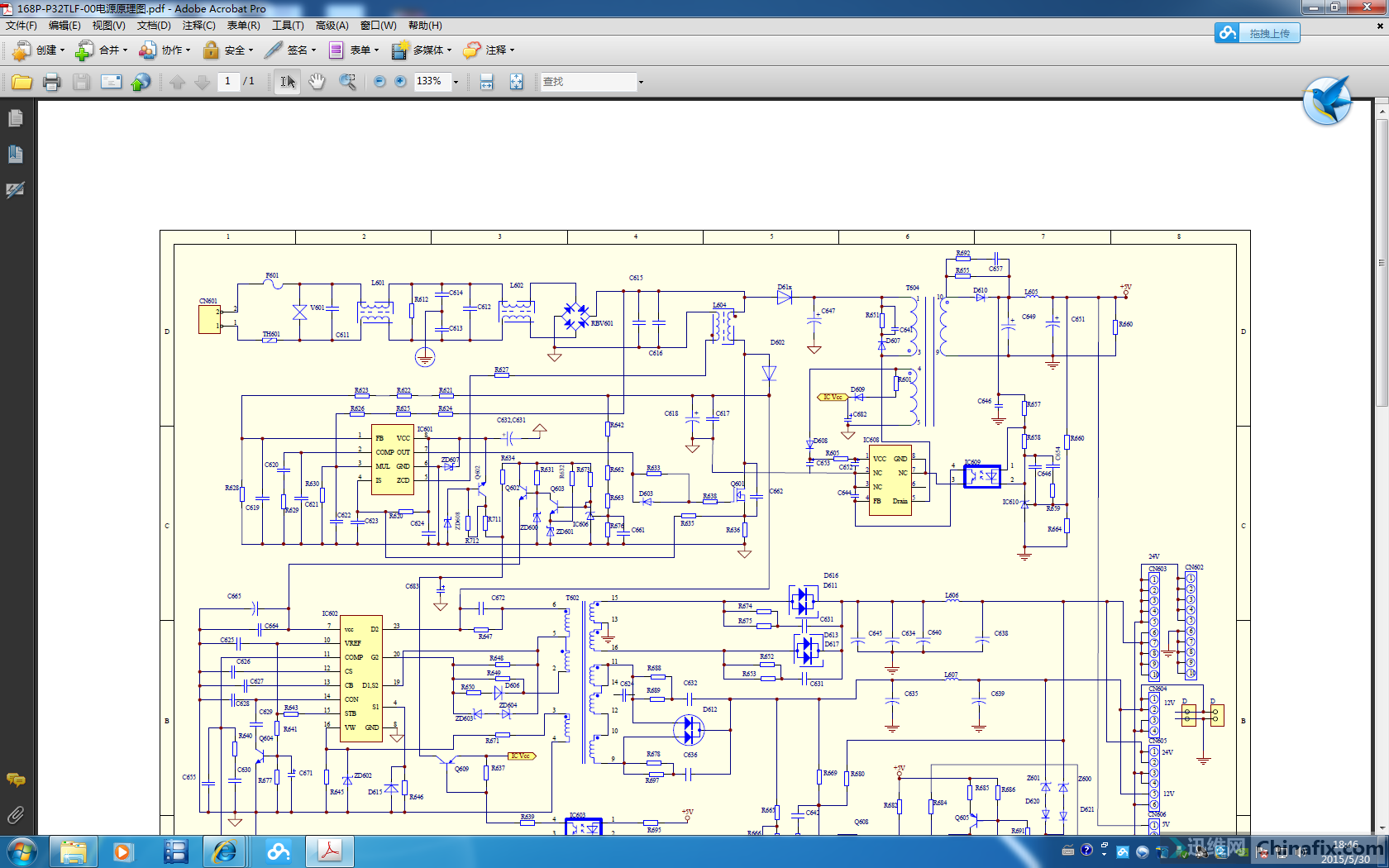Screen dimensions: 1389x868
Task: Choose the Hand pan tool
Action: pyautogui.click(x=317, y=82)
